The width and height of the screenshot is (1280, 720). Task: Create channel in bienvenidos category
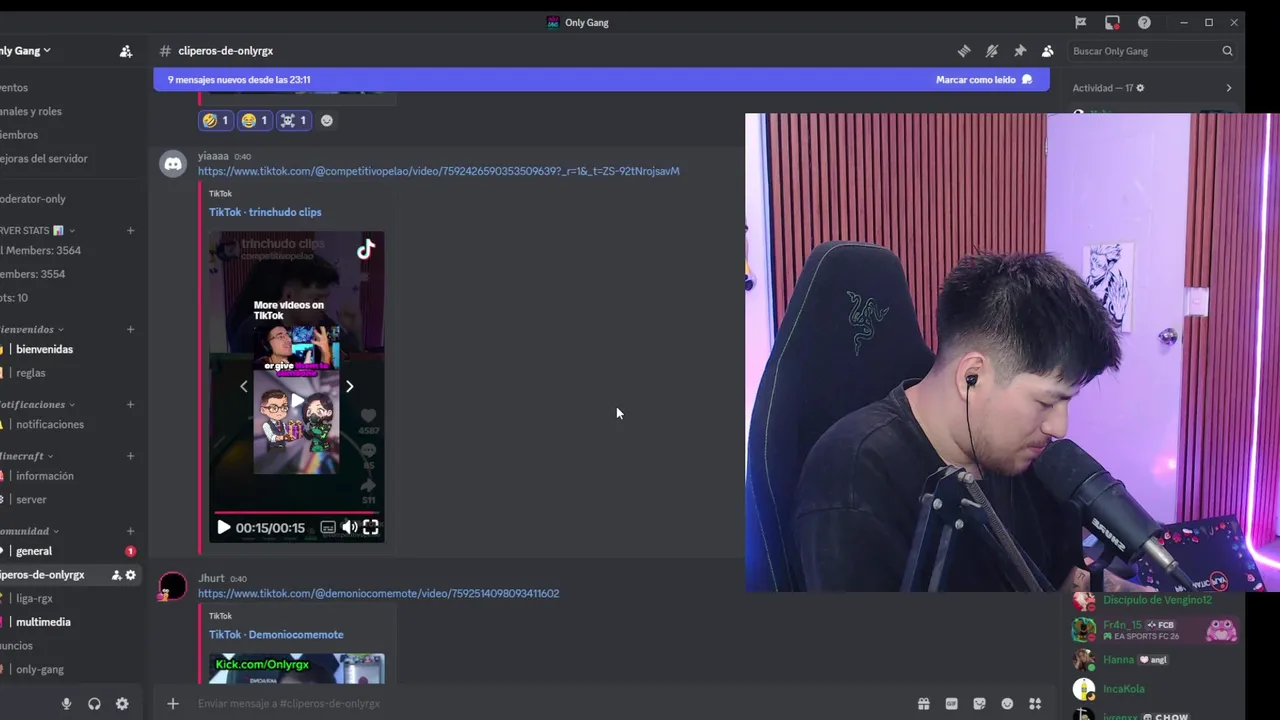pos(130,329)
